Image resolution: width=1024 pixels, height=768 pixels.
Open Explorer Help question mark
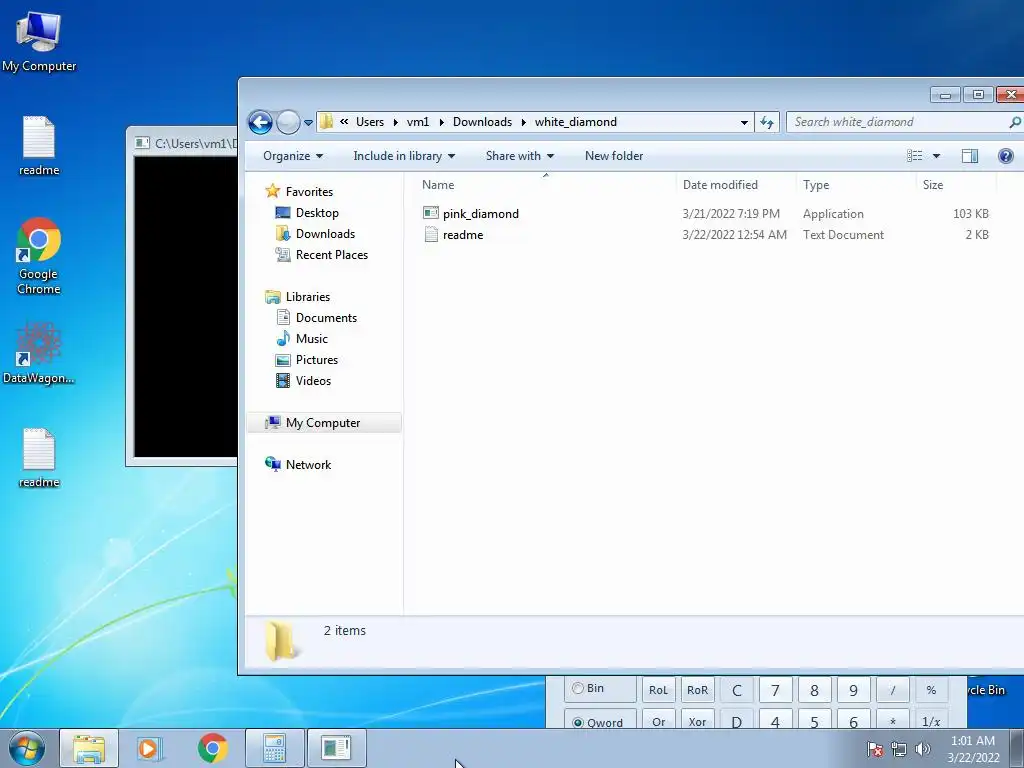click(x=1006, y=155)
